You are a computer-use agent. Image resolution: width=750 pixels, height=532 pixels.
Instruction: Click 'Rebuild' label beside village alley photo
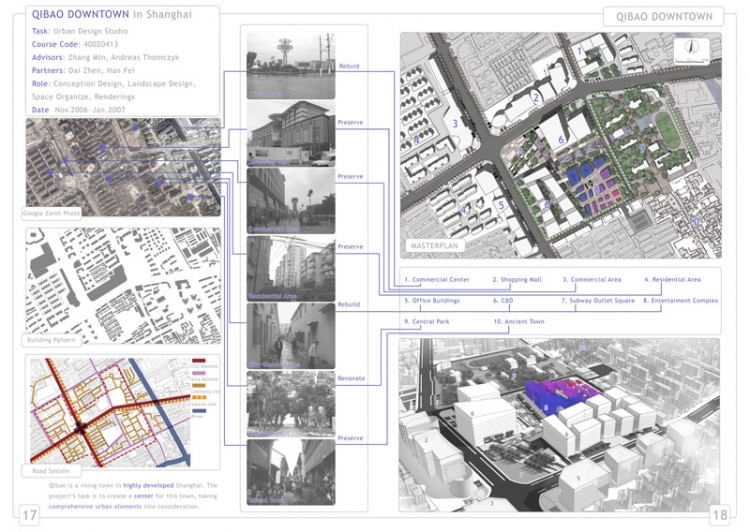[x=349, y=304]
